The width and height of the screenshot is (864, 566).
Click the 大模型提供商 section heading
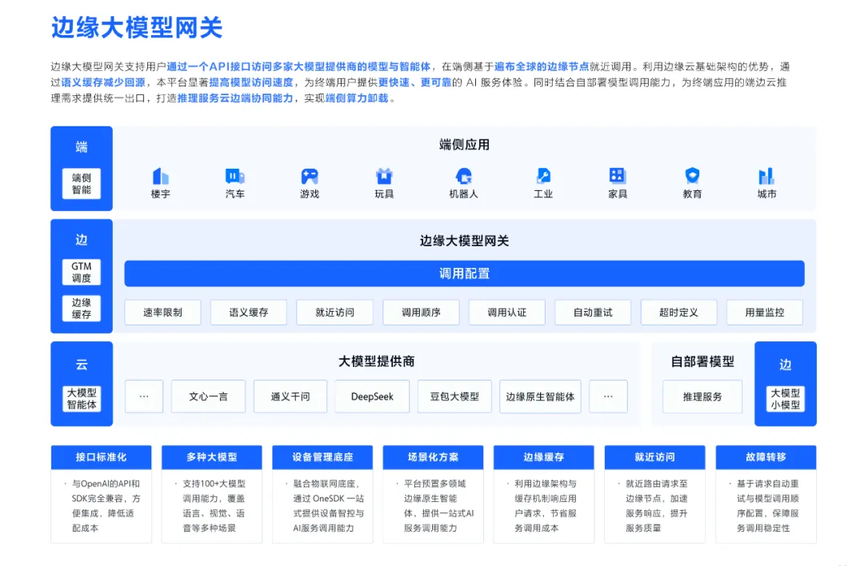pyautogui.click(x=376, y=362)
